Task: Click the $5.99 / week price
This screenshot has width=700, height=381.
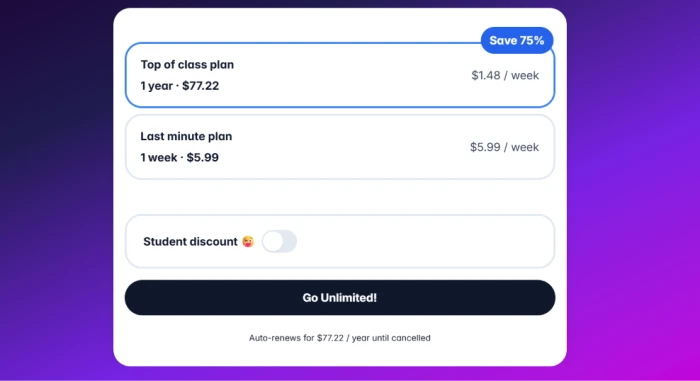Action: click(x=504, y=147)
